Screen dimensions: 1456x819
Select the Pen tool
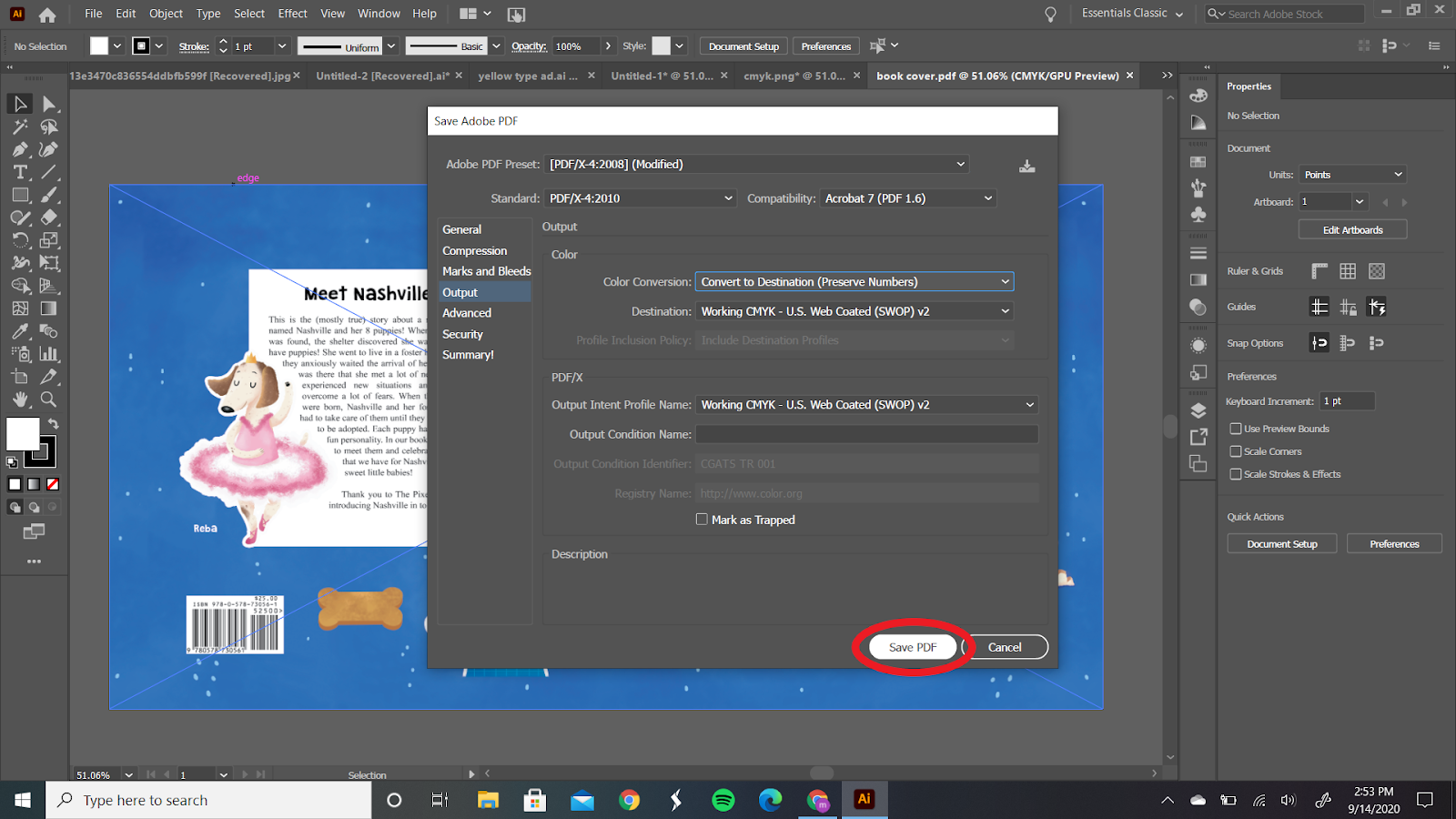point(20,149)
